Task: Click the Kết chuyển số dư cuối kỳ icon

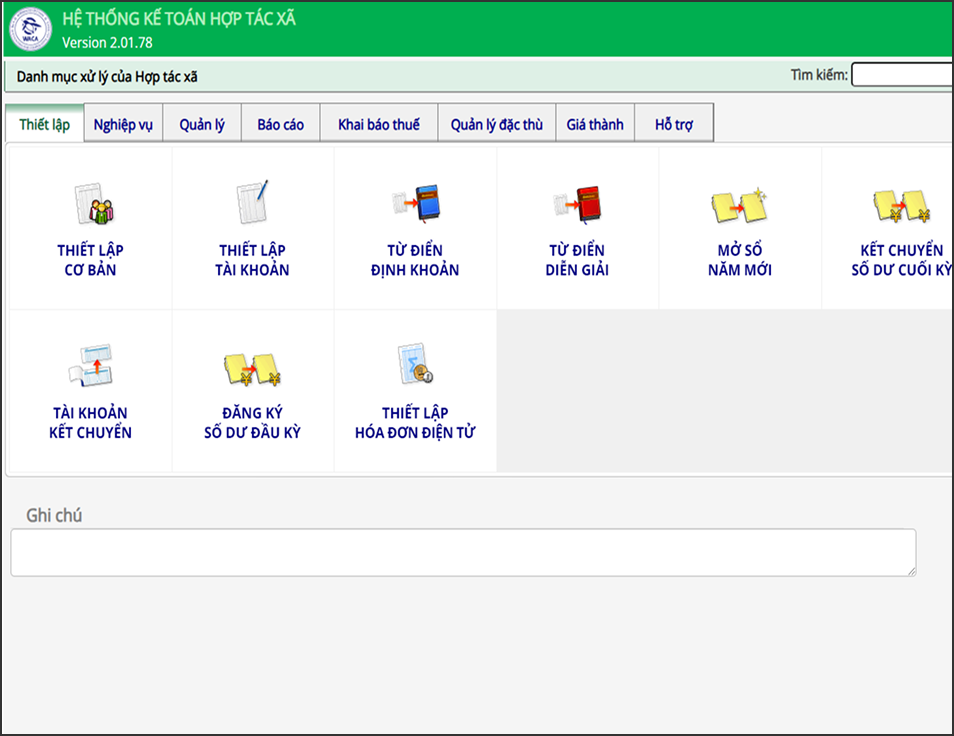Action: click(x=902, y=206)
